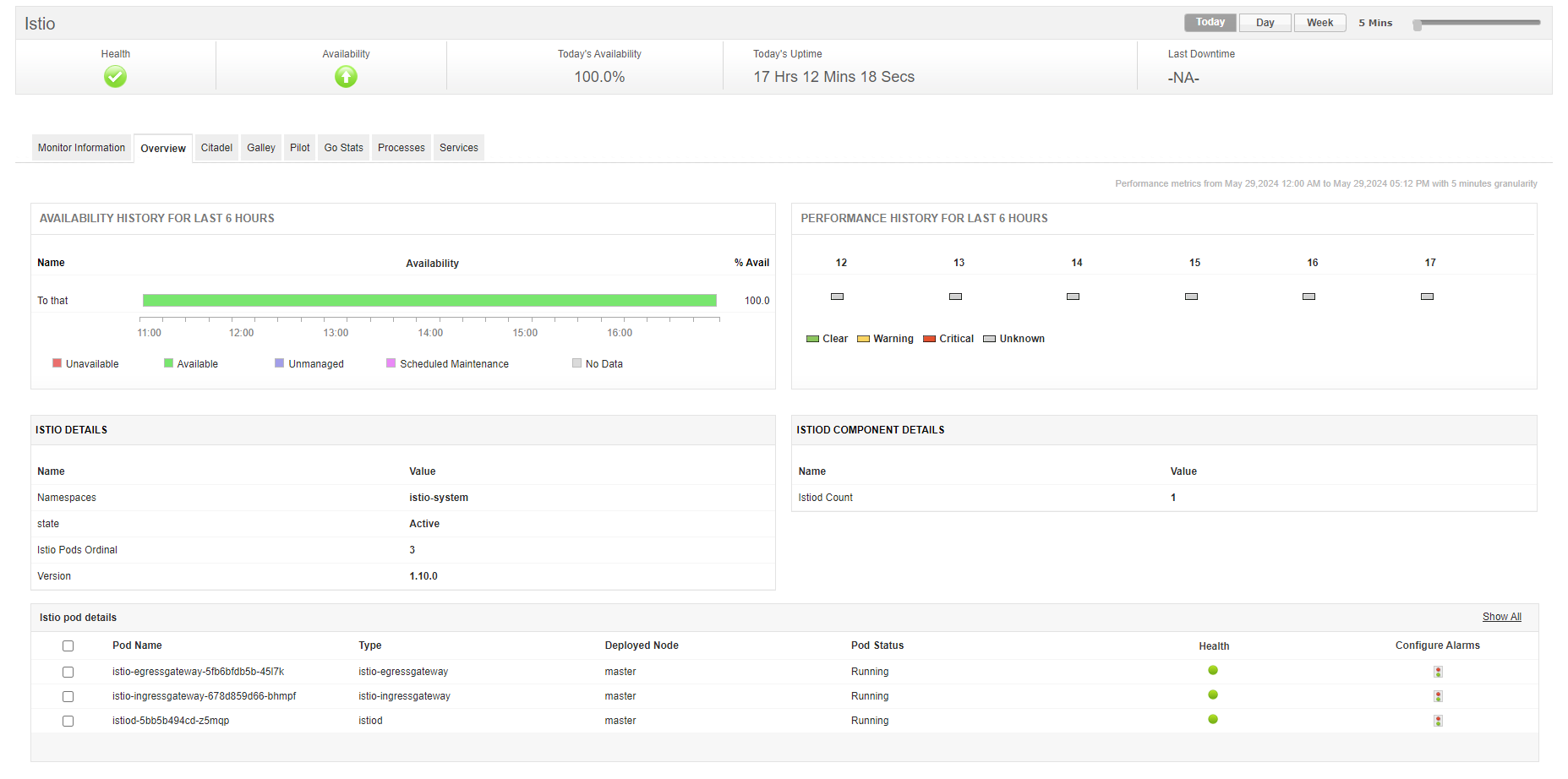Click the green Health check icon
This screenshot has height=779, width=1568.
point(115,76)
